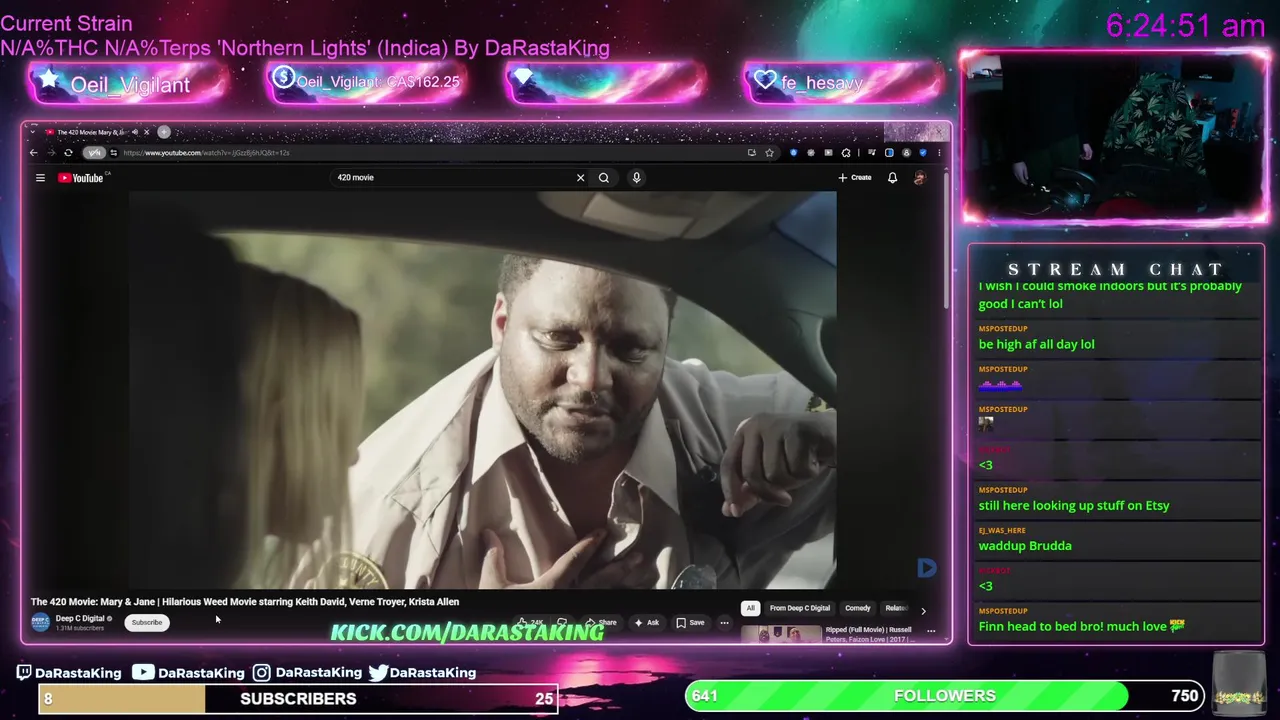Open options for the 'Ripped' recommended video

click(x=931, y=631)
